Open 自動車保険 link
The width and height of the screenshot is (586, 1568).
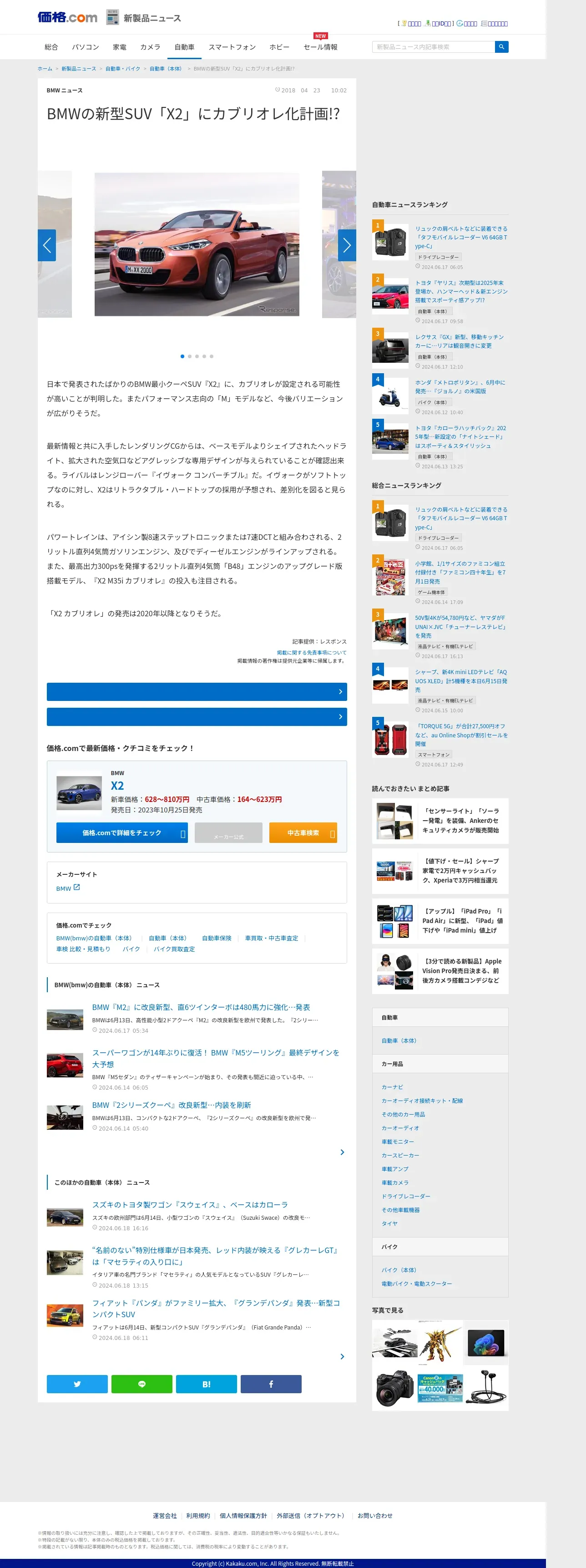click(217, 938)
